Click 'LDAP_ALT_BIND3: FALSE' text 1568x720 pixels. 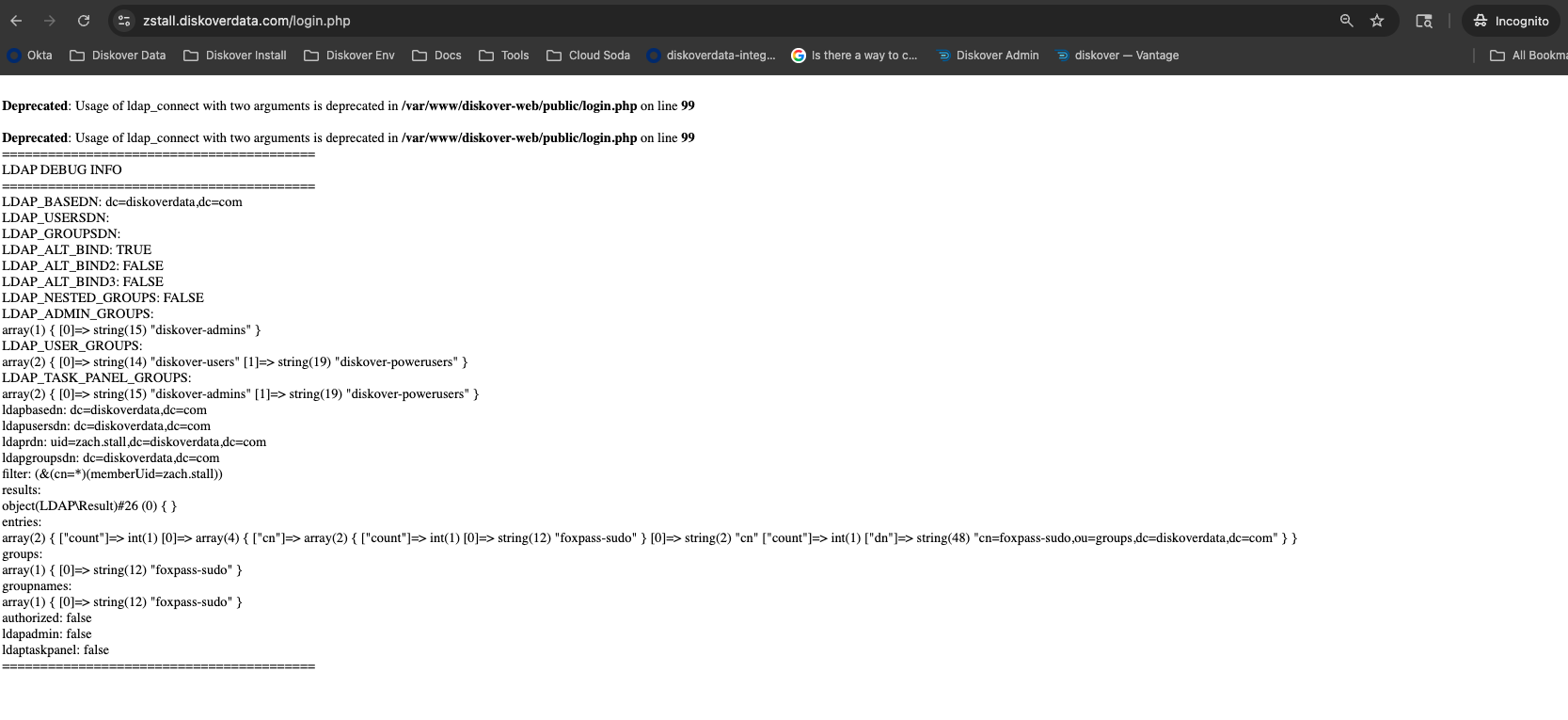point(83,281)
